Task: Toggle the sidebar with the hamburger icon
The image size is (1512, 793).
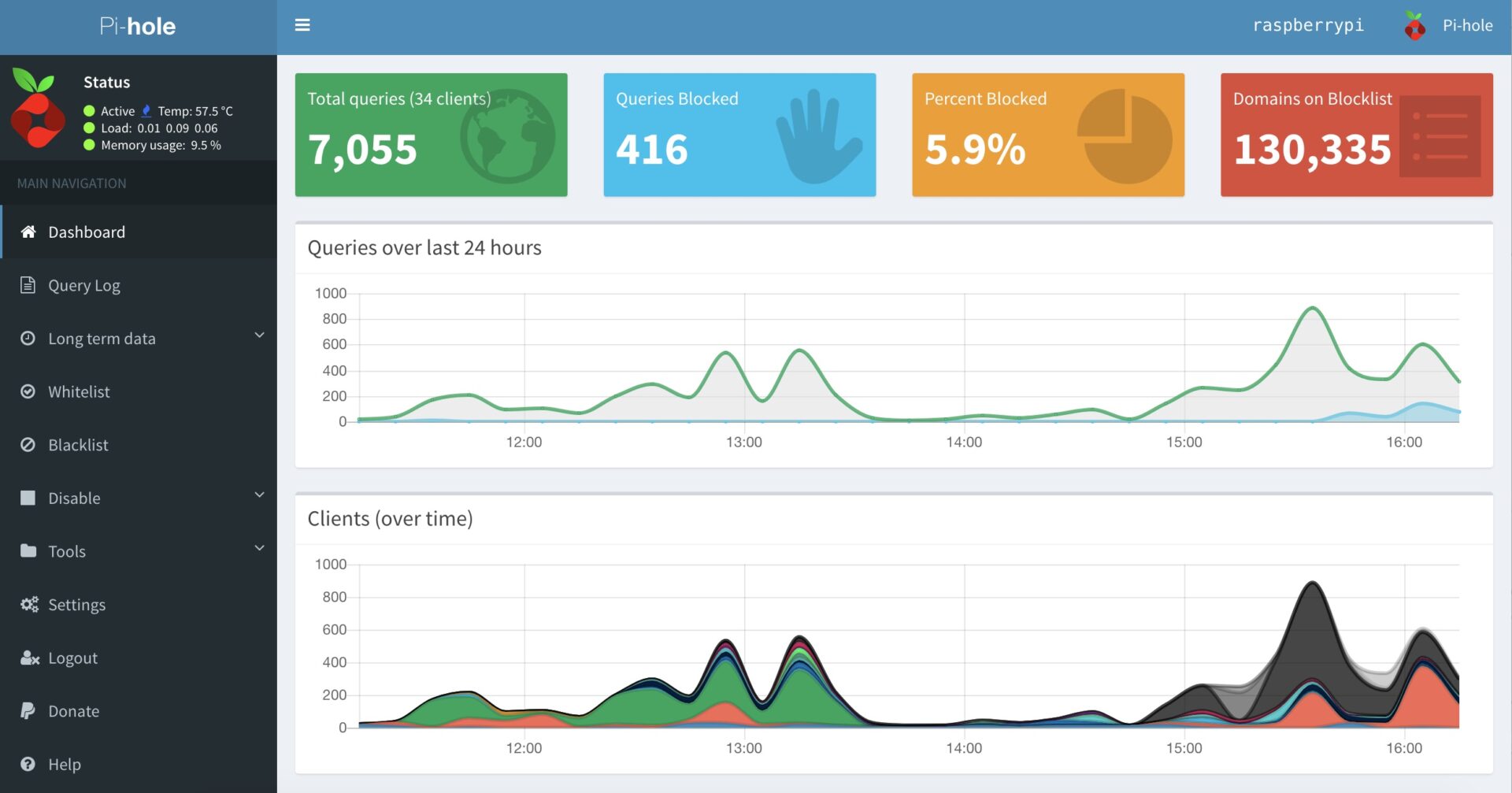Action: (302, 25)
